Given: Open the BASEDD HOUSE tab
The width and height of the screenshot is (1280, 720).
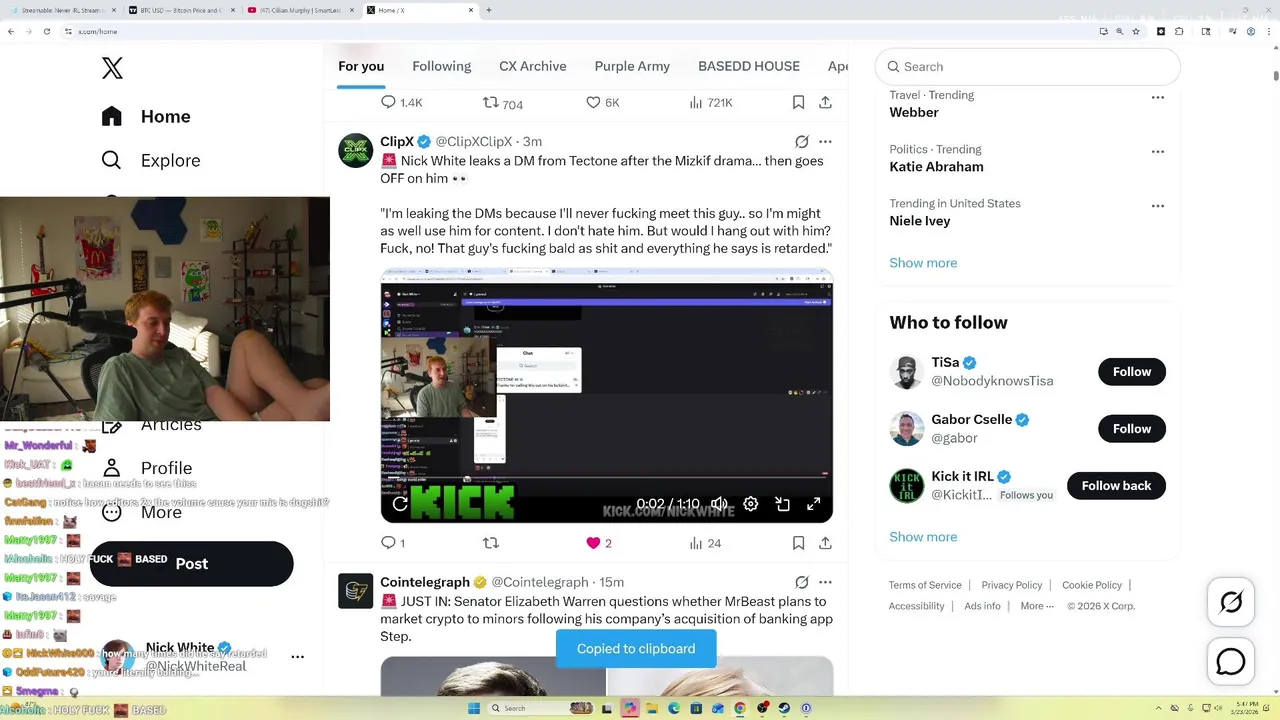Looking at the screenshot, I should (x=749, y=66).
